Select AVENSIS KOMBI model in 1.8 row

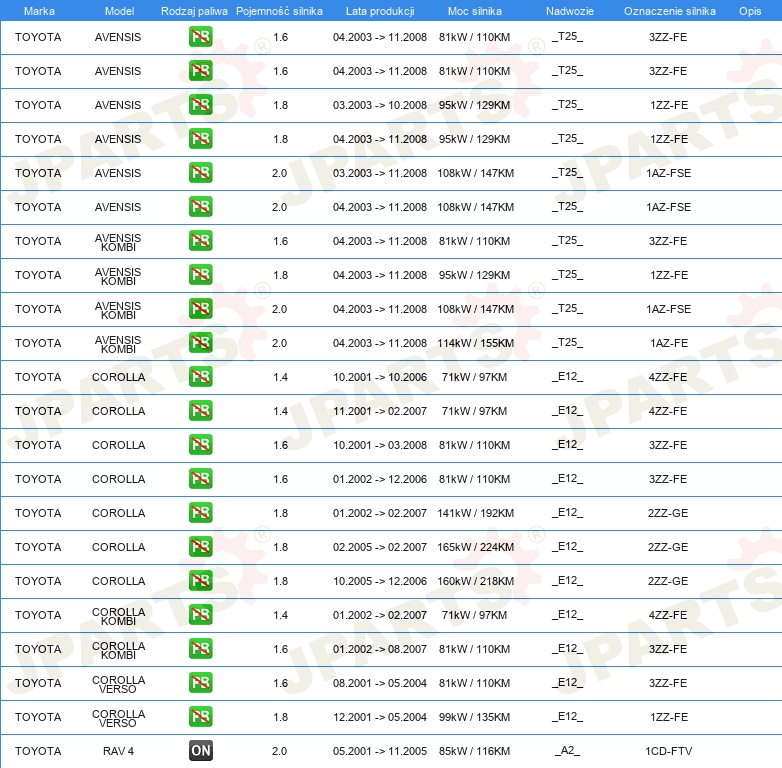pyautogui.click(x=118, y=276)
